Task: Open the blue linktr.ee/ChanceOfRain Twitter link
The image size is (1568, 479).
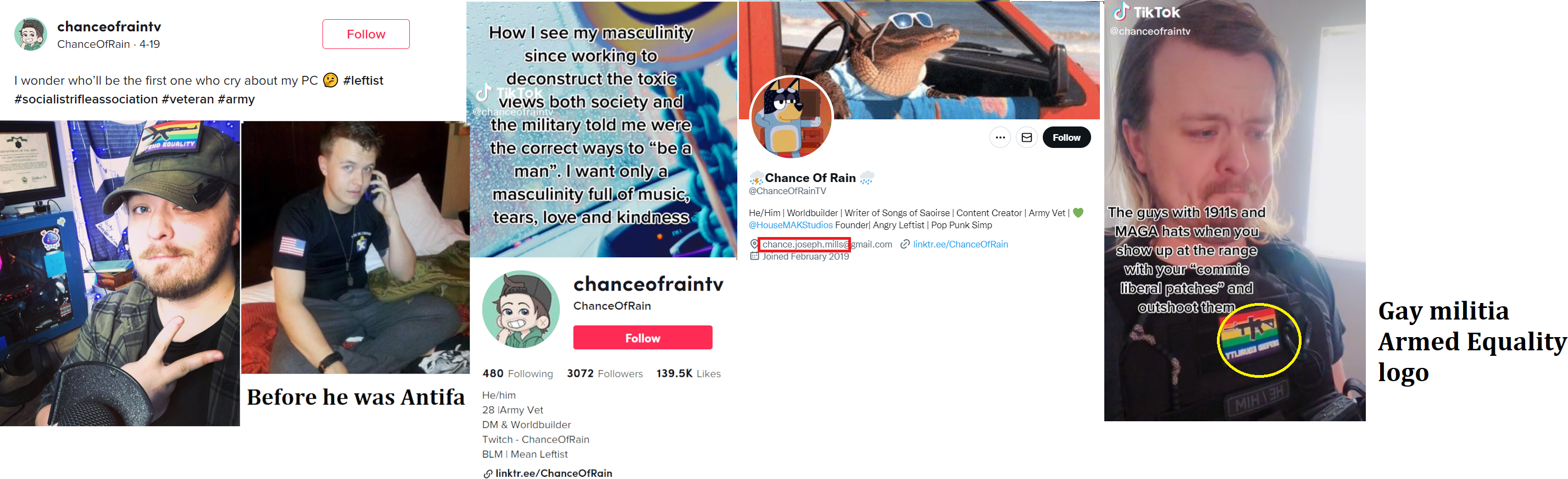Action: click(960, 244)
